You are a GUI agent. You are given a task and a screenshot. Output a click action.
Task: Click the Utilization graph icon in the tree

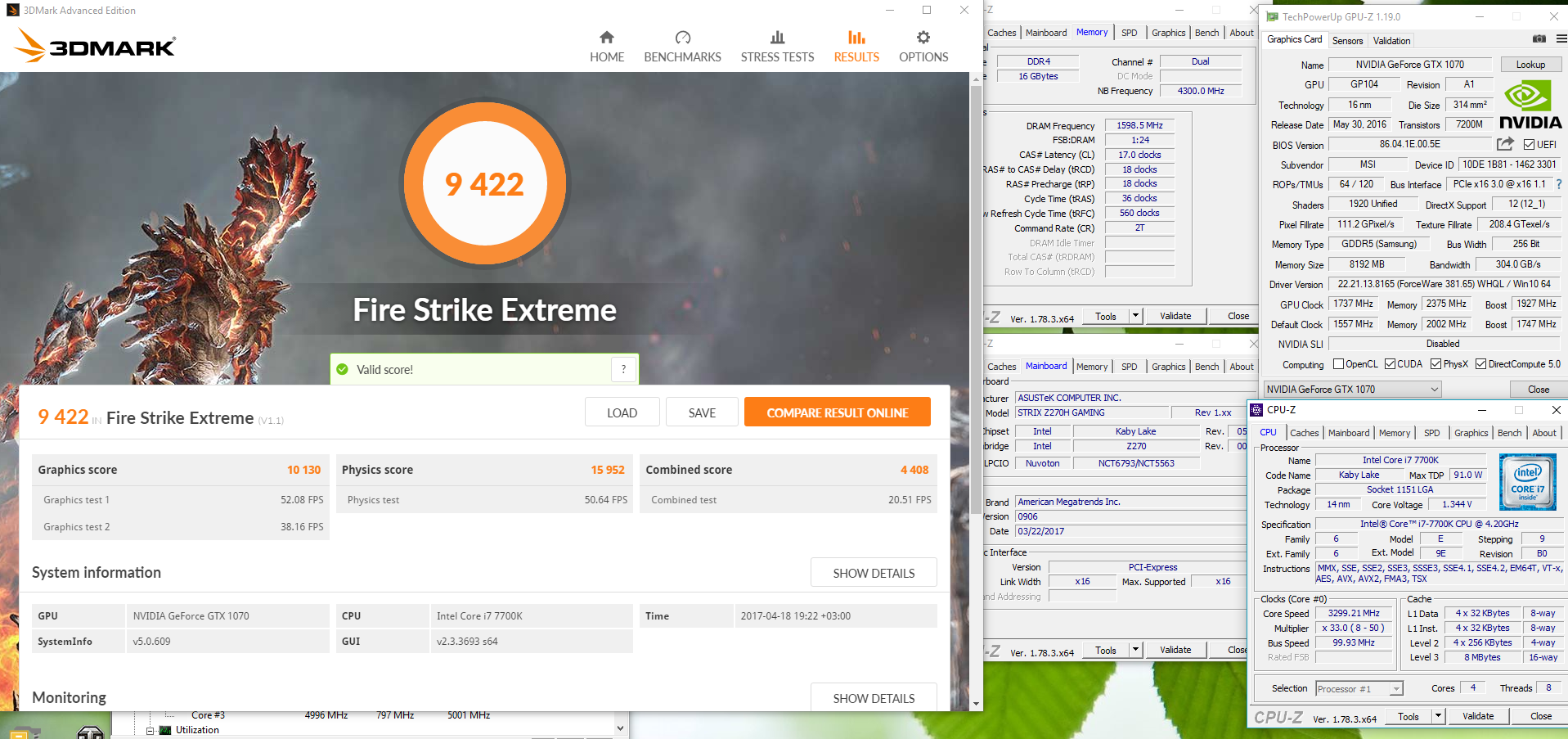point(165,730)
